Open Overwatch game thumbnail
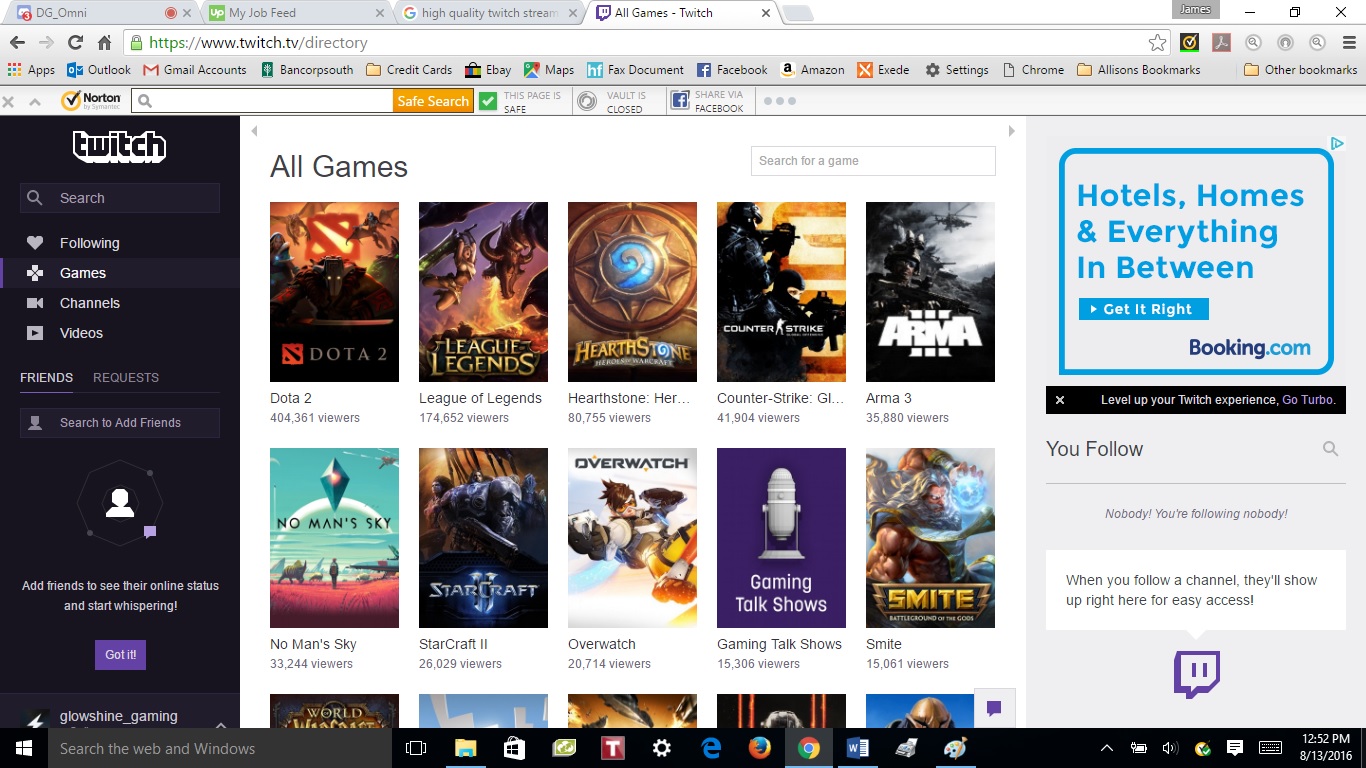This screenshot has width=1366, height=768. [x=632, y=538]
